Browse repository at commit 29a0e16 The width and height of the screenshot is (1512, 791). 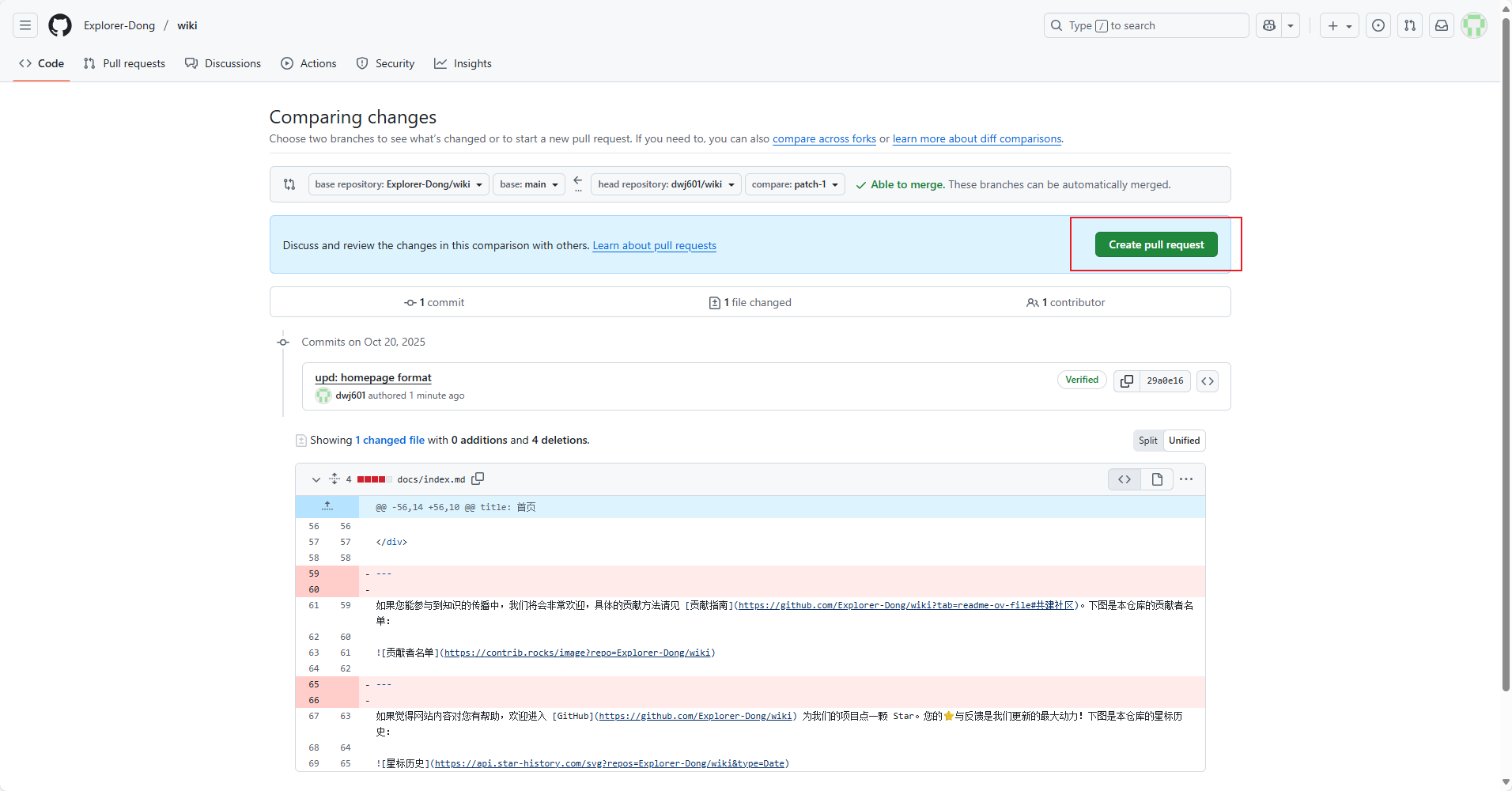pos(1207,381)
